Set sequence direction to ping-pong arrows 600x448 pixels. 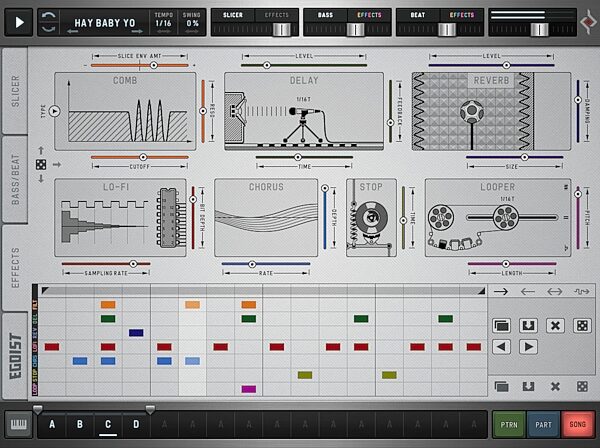tap(554, 292)
